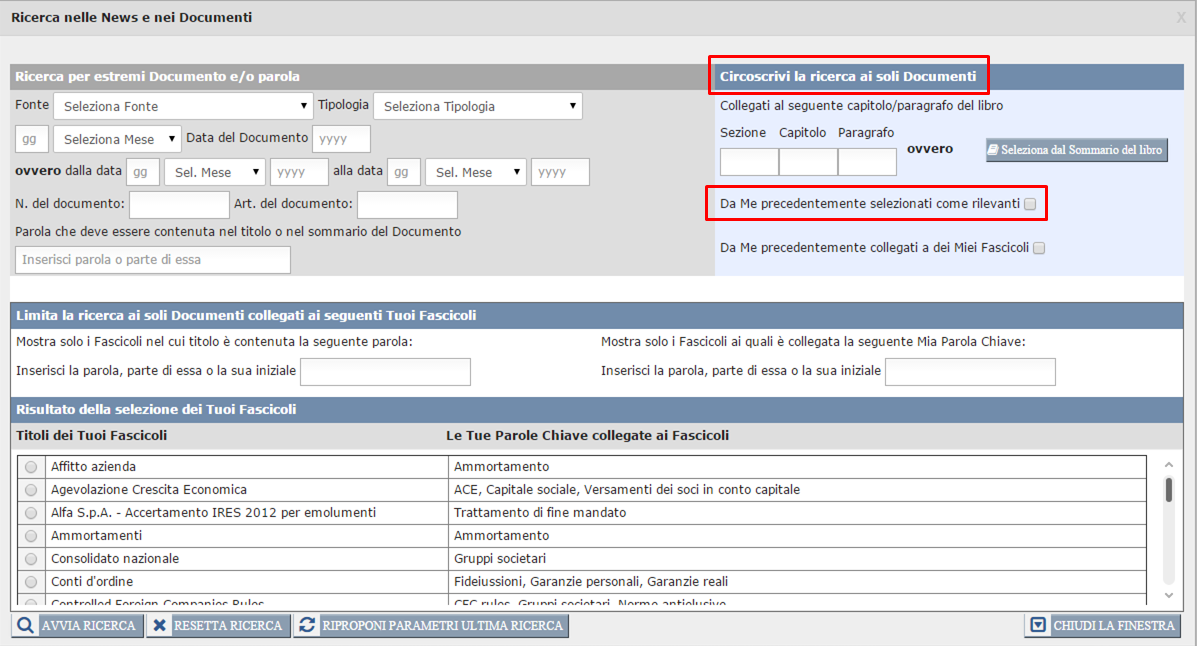Image resolution: width=1197 pixels, height=646 pixels.
Task: Open the Seleziona Mese dropdown
Action: pyautogui.click(x=117, y=139)
